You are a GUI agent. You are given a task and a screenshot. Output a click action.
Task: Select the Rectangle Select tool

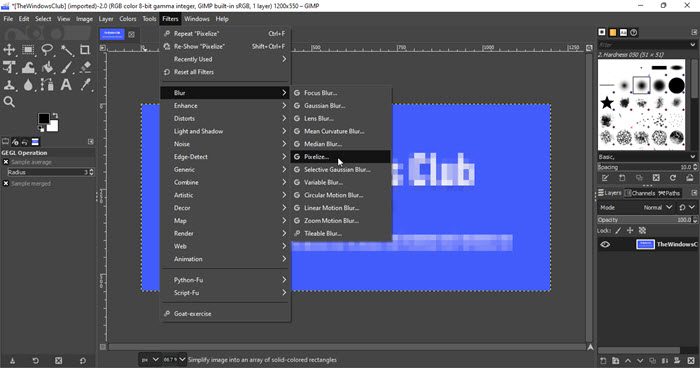[28, 50]
